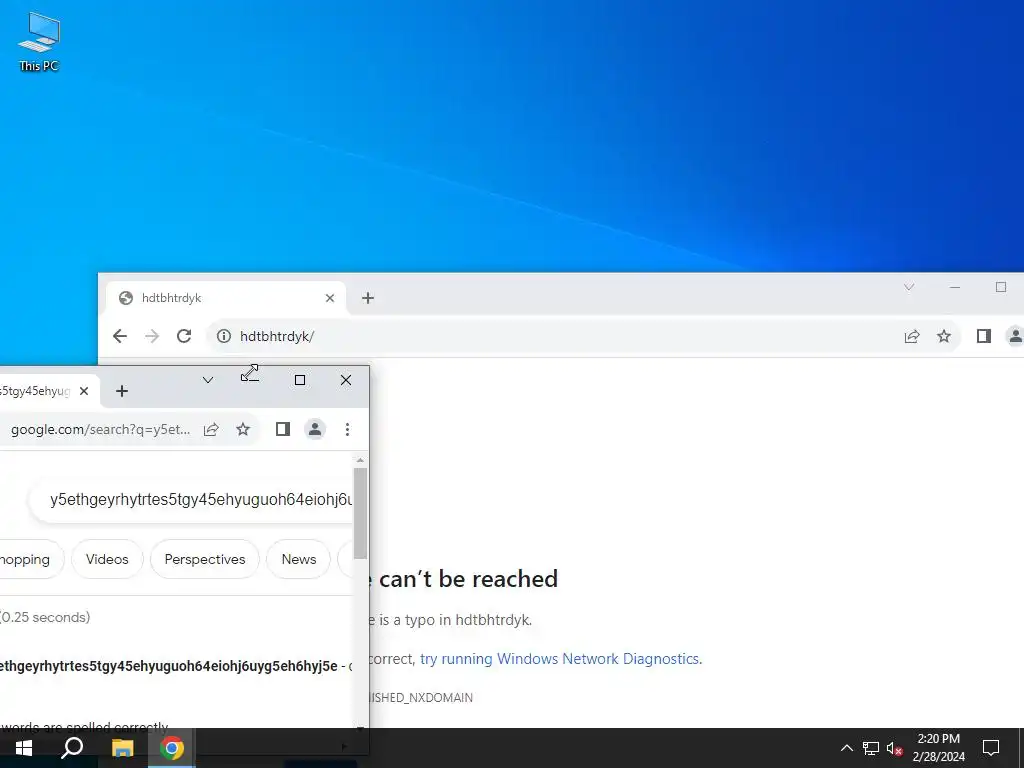Viewport: 1024px width, 768px height.
Task: Close the y5et Google search tab
Action: tap(84, 391)
